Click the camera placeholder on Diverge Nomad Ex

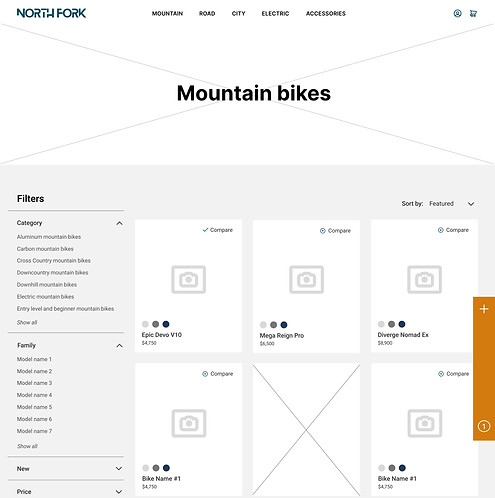424,279
